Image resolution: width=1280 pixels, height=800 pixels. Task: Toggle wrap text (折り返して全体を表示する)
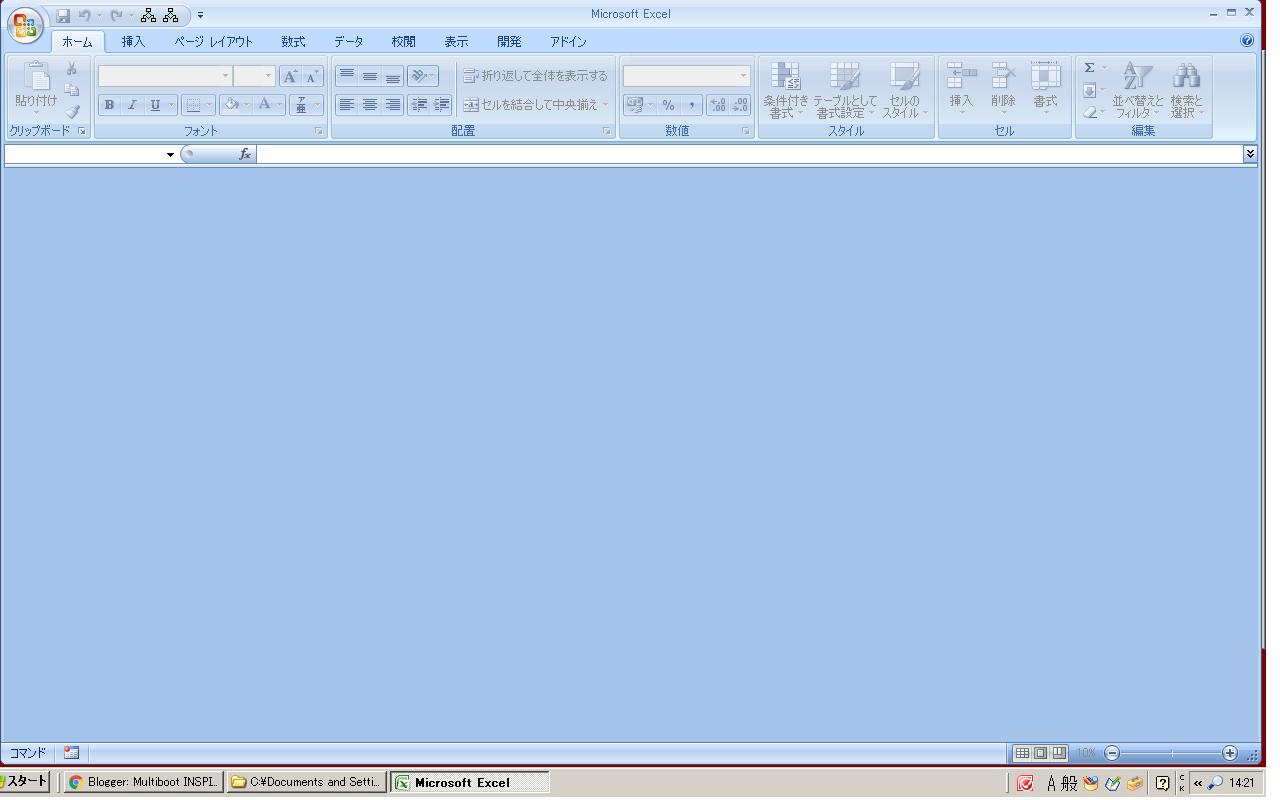[535, 76]
